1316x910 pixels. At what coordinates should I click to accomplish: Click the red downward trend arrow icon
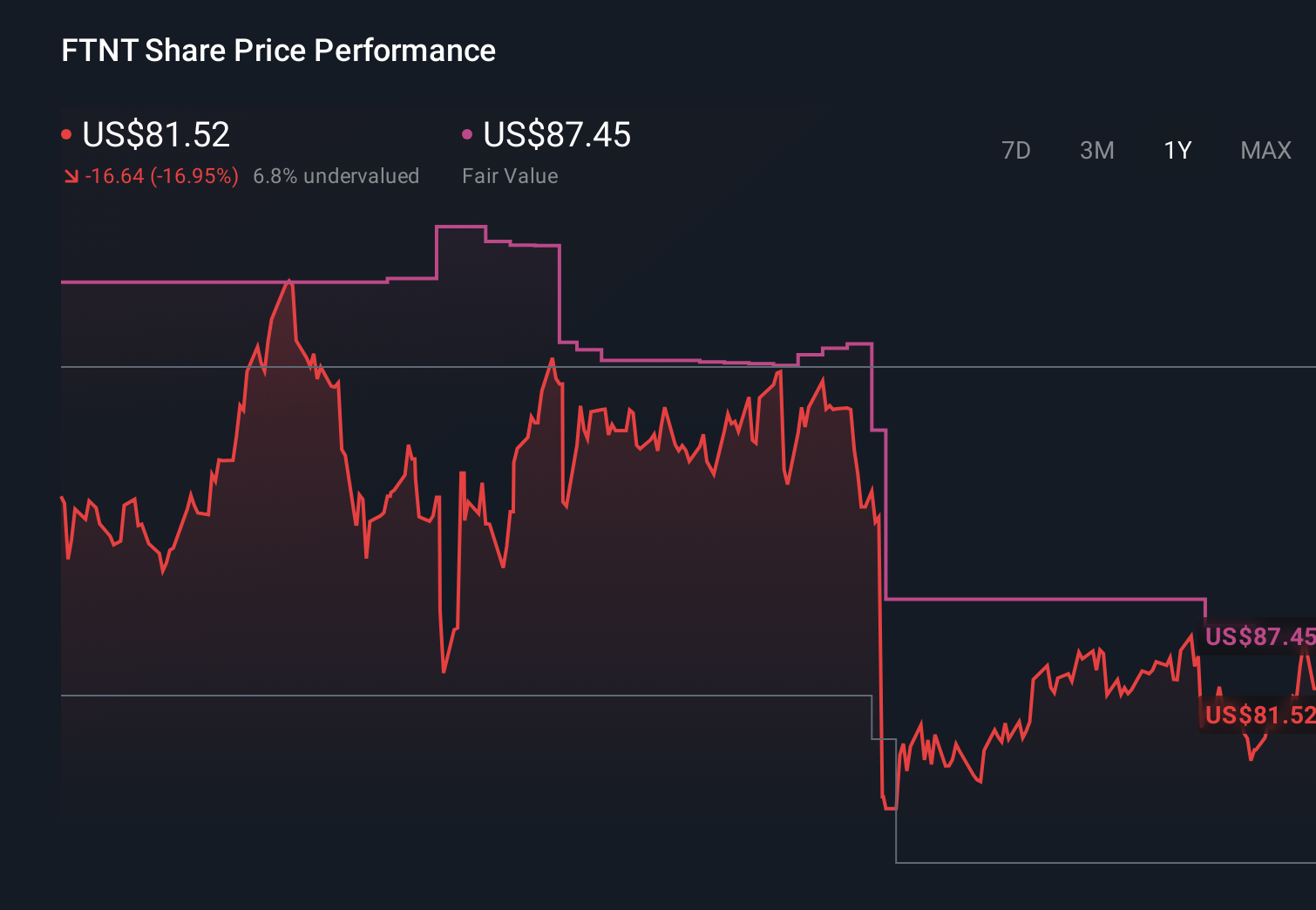pyautogui.click(x=72, y=176)
